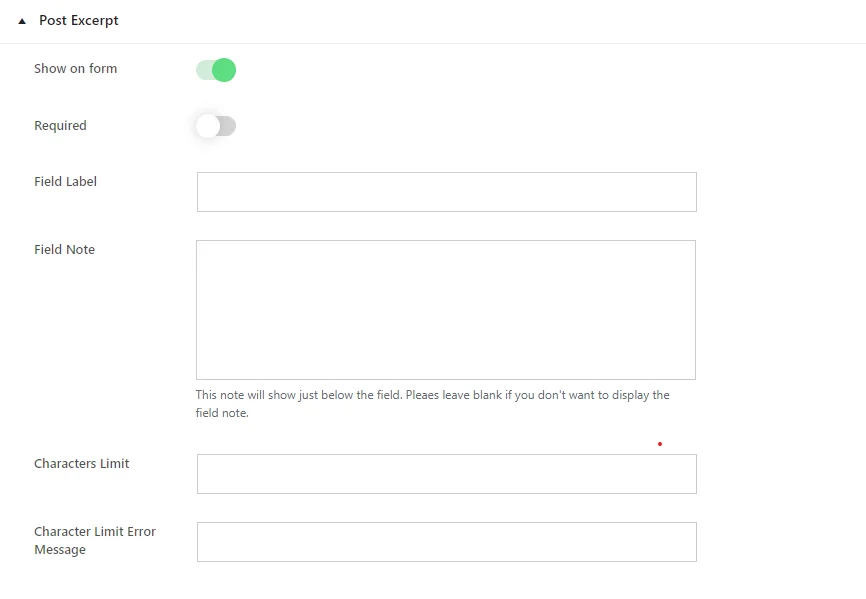Viewport: 866px width, 599px height.
Task: Select the "Field Note" caption
Action: [65, 250]
